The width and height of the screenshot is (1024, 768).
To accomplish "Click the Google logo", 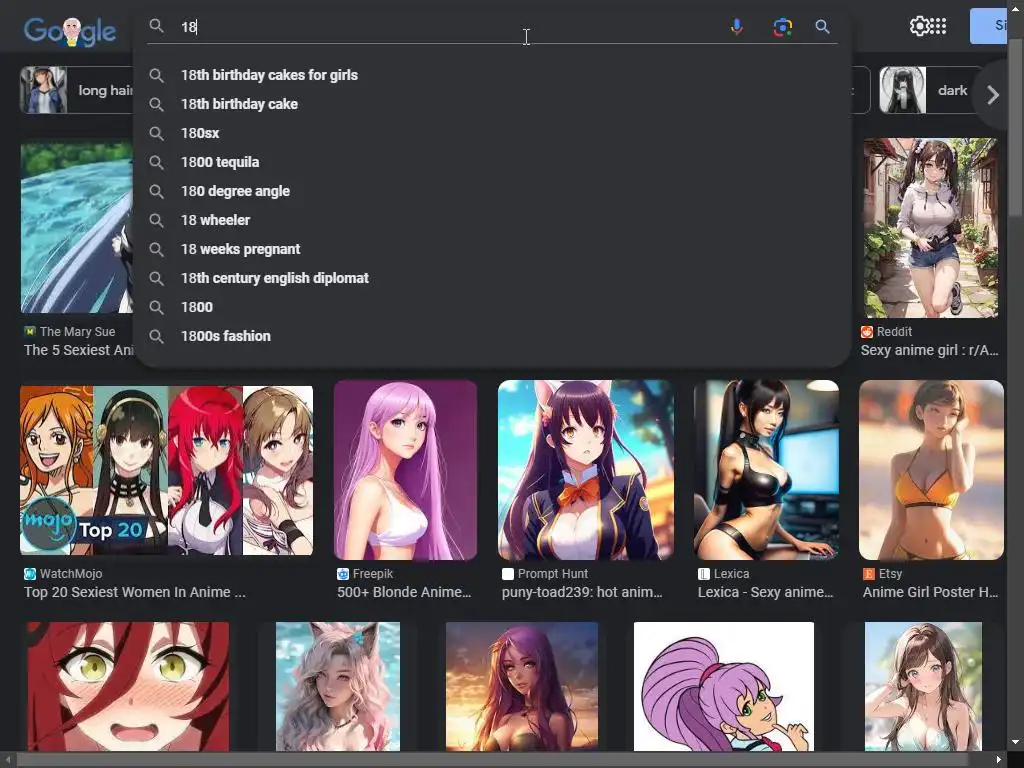I will click(x=70, y=30).
